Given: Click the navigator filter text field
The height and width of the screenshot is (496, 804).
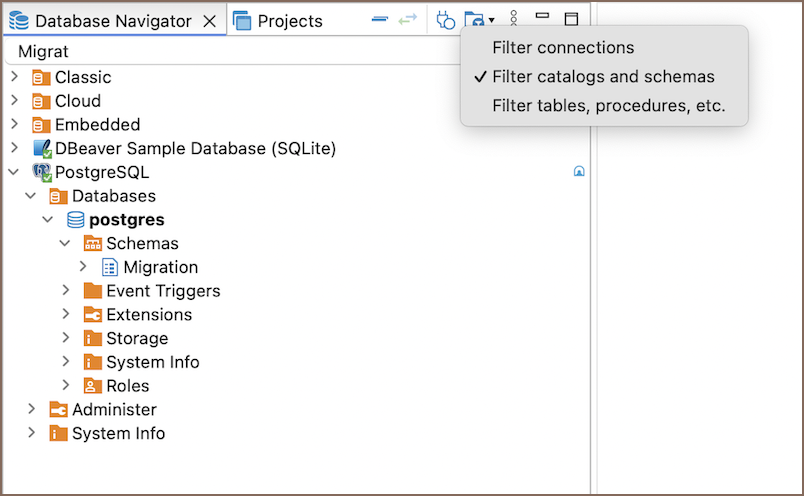Looking at the screenshot, I should [x=230, y=51].
